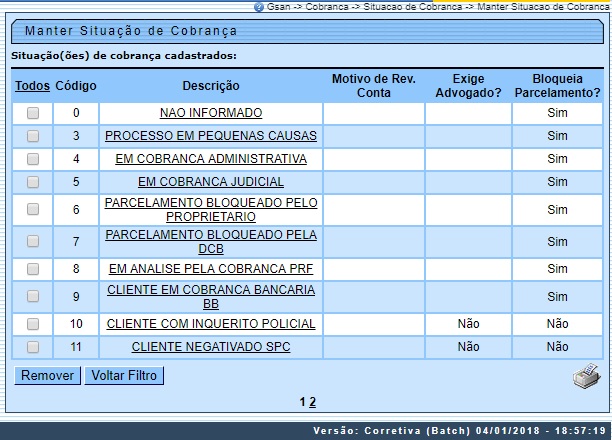Mark the checkbox for EM COBRANCA JUDICIAL
The width and height of the screenshot is (612, 440).
(x=33, y=182)
